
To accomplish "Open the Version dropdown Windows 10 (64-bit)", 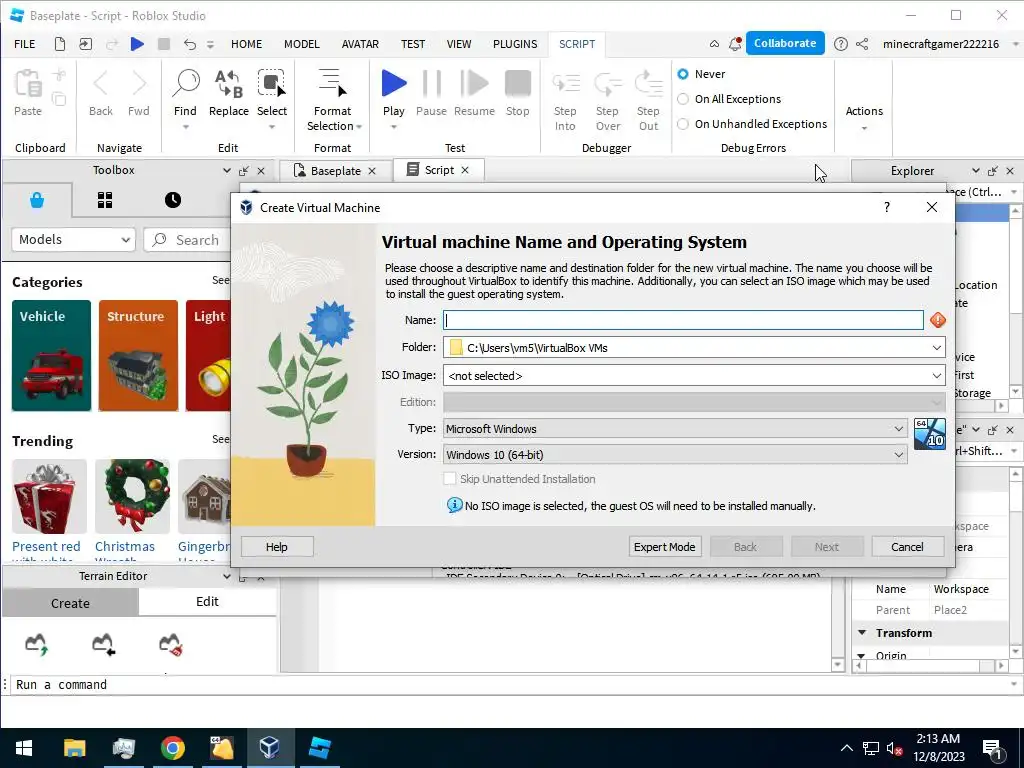I will tap(675, 455).
